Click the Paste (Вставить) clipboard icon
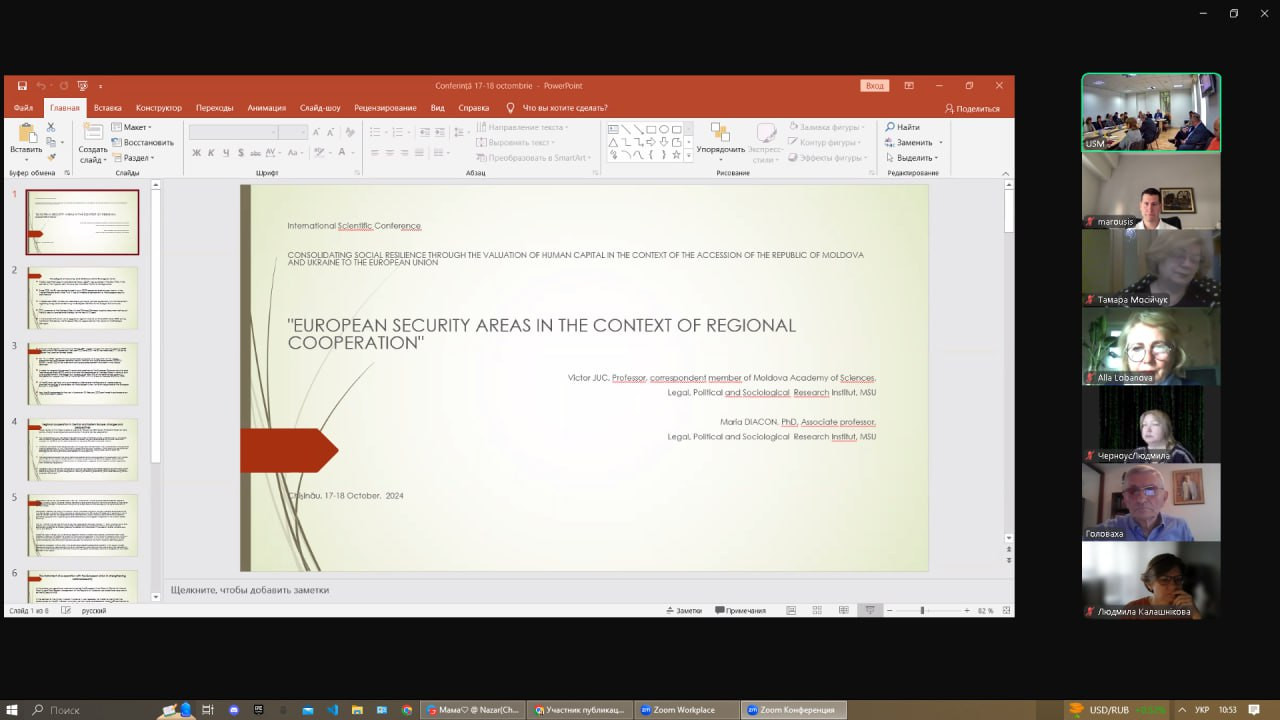 click(x=26, y=134)
